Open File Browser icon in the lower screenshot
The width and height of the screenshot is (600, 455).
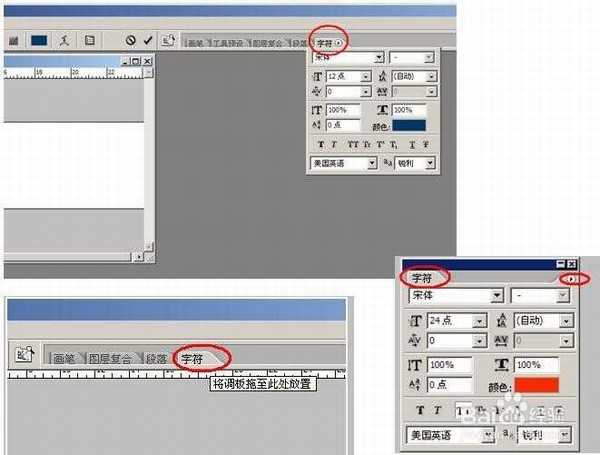(x=24, y=354)
